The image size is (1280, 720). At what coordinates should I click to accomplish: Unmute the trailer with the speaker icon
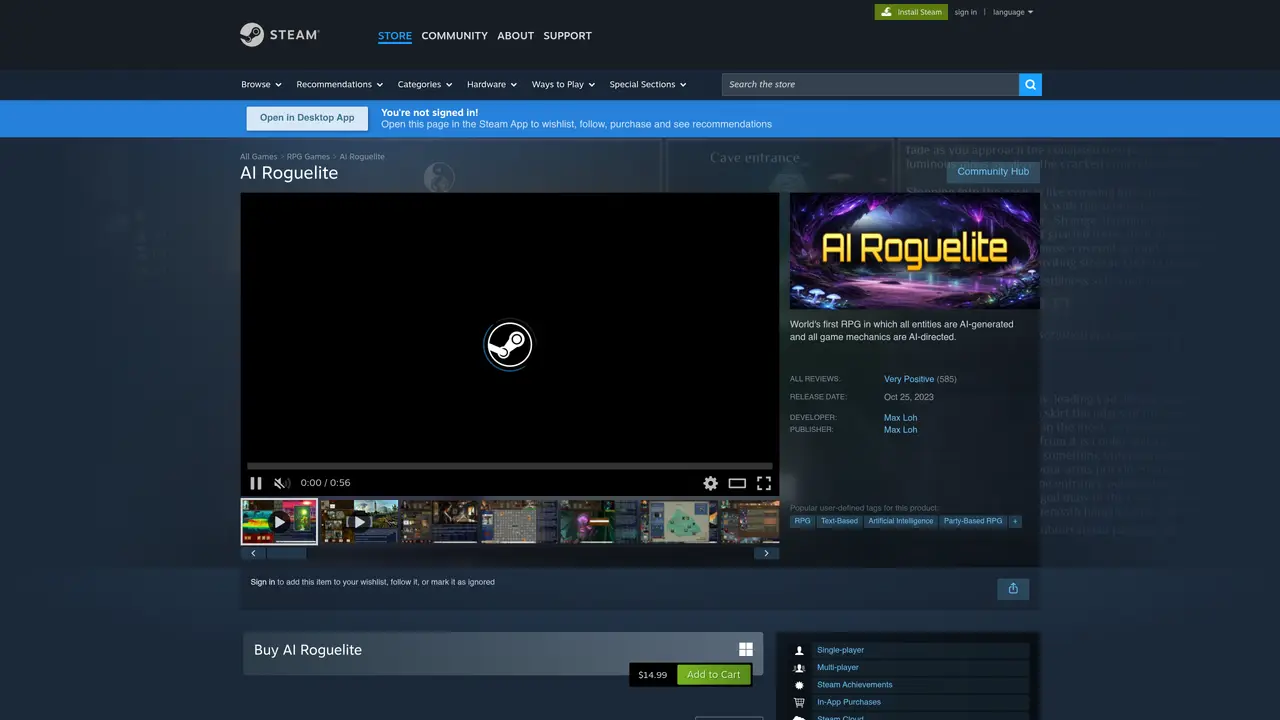click(x=282, y=483)
